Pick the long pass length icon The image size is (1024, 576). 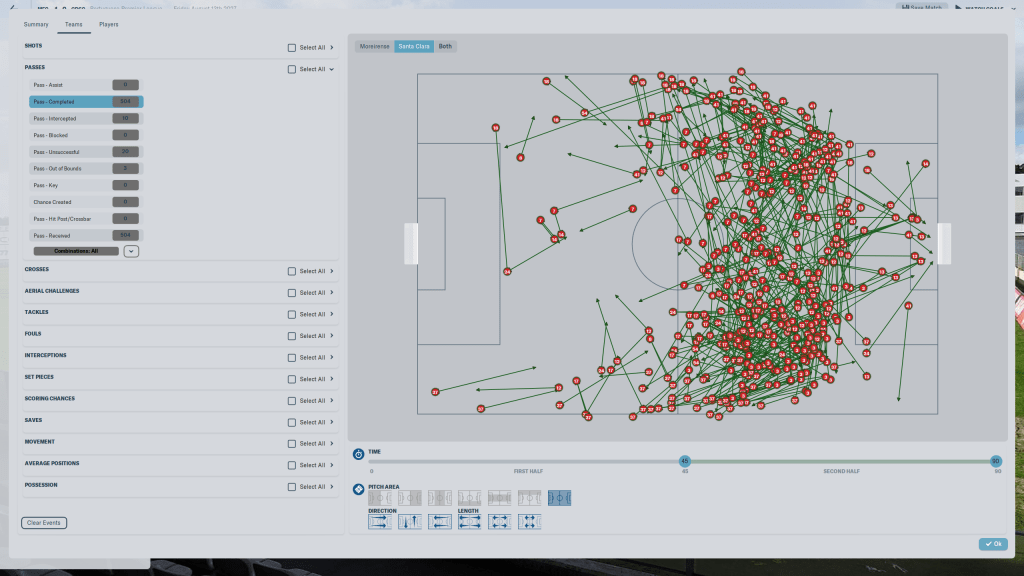click(x=470, y=521)
